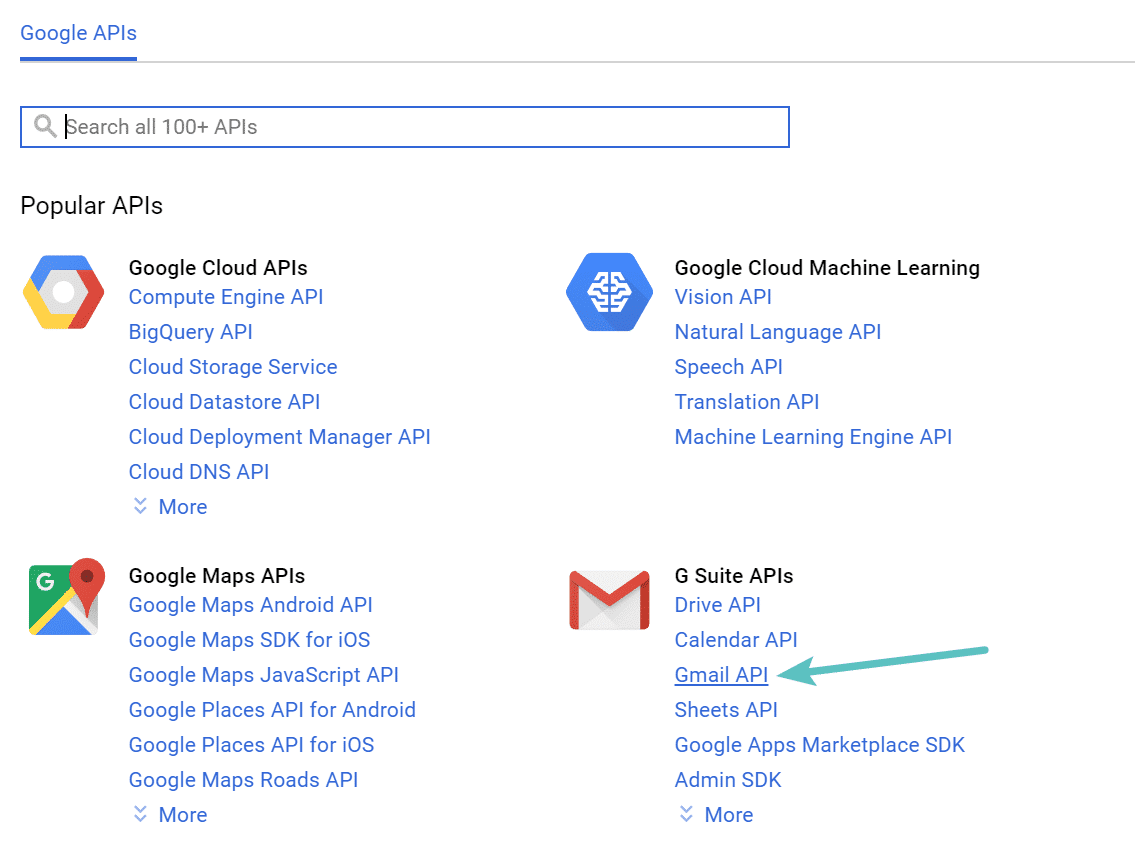The width and height of the screenshot is (1135, 851).
Task: Open the Compute Engine API
Action: (225, 297)
